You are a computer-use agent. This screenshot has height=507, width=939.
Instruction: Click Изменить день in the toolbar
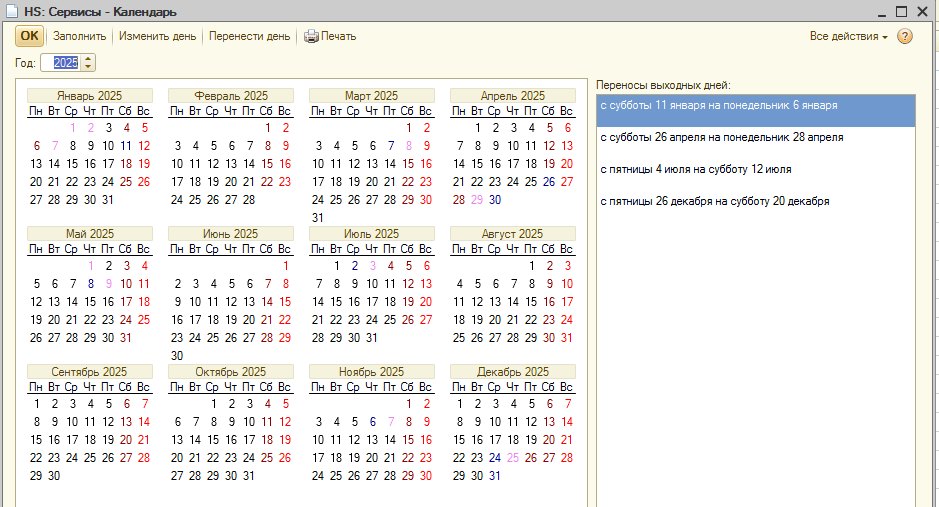pyautogui.click(x=157, y=37)
